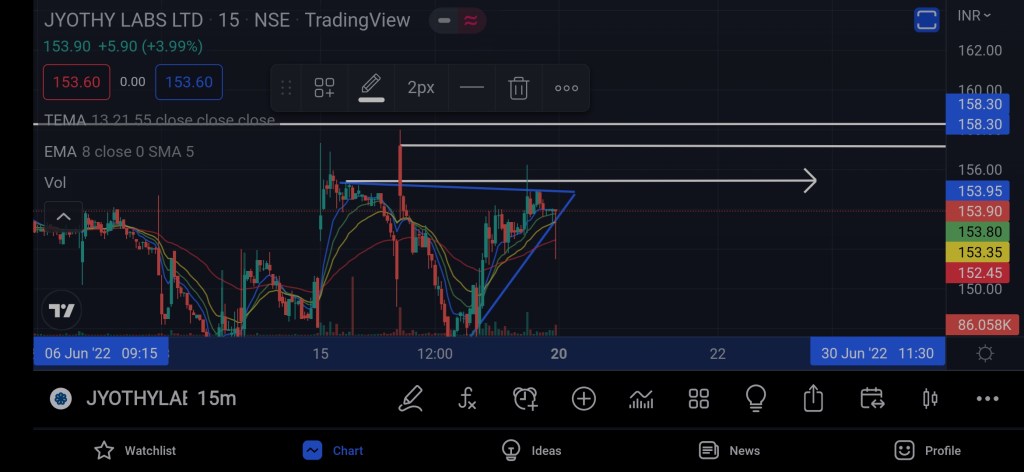Tap the blue 153.60 buy button
Screen dimensions: 1024x472
tap(189, 82)
